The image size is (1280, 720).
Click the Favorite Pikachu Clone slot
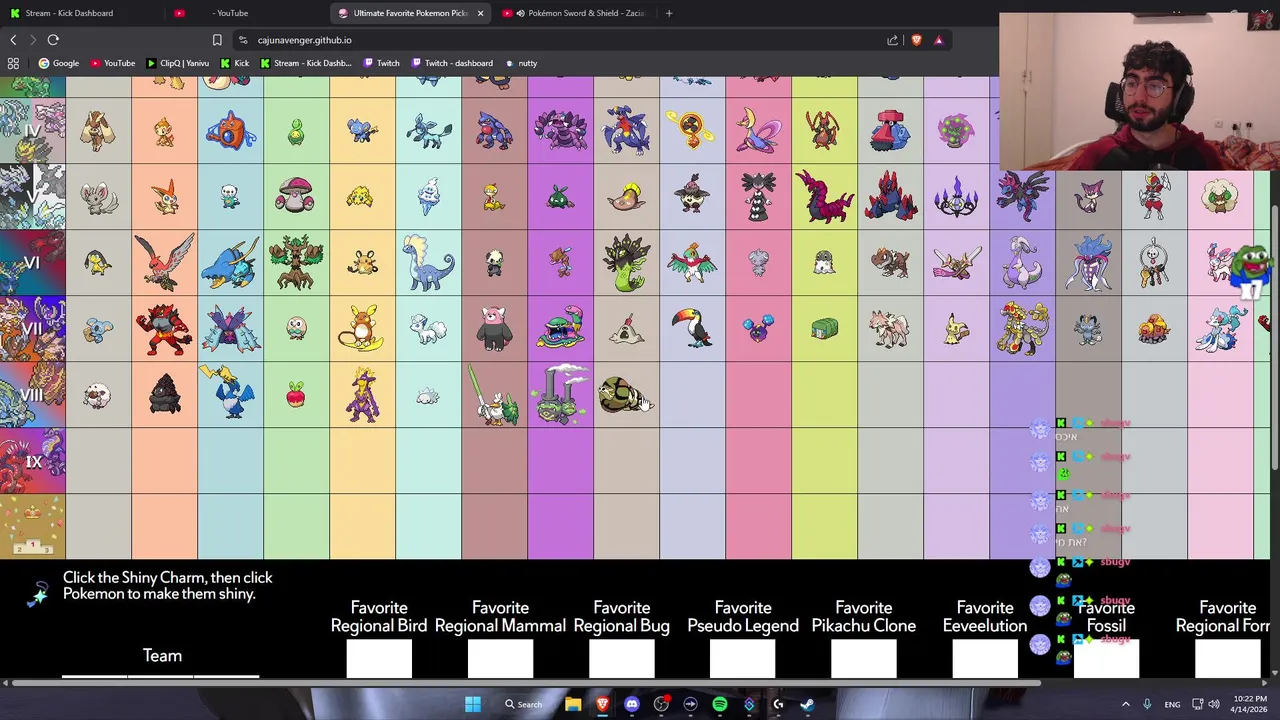click(864, 659)
